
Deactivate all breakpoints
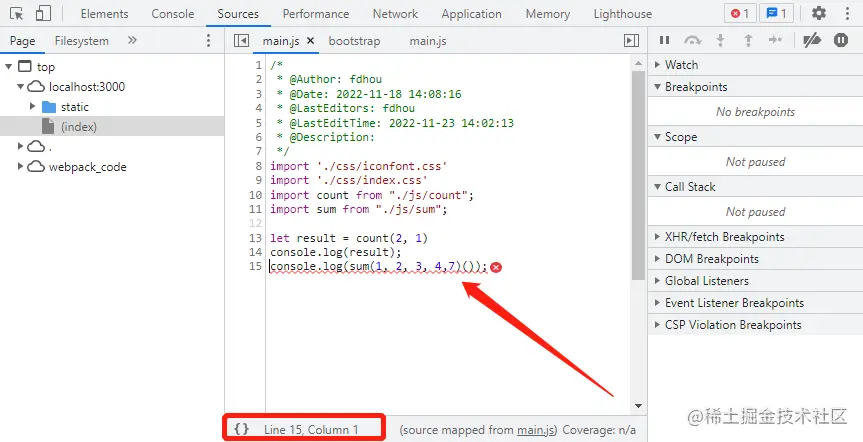tap(812, 40)
